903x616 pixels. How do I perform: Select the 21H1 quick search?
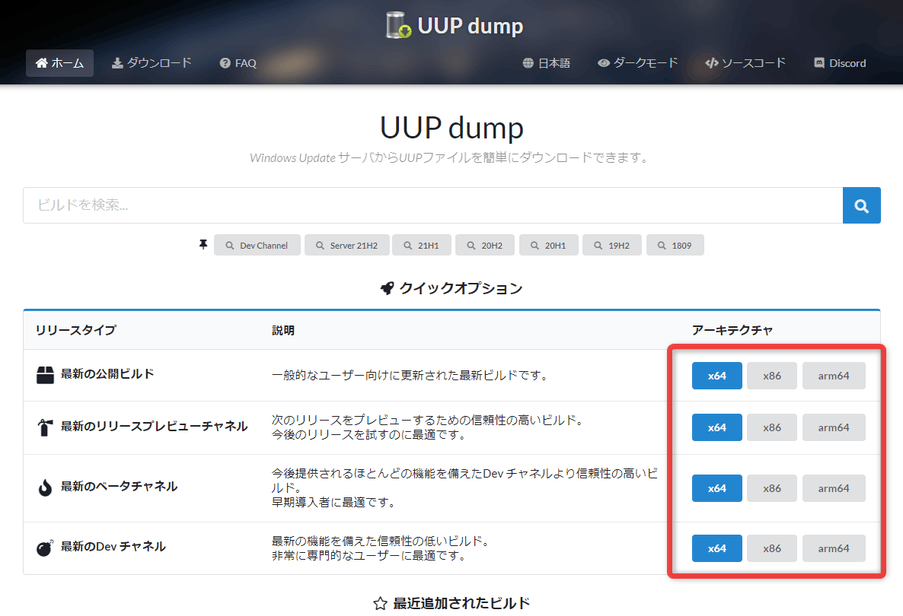click(422, 245)
